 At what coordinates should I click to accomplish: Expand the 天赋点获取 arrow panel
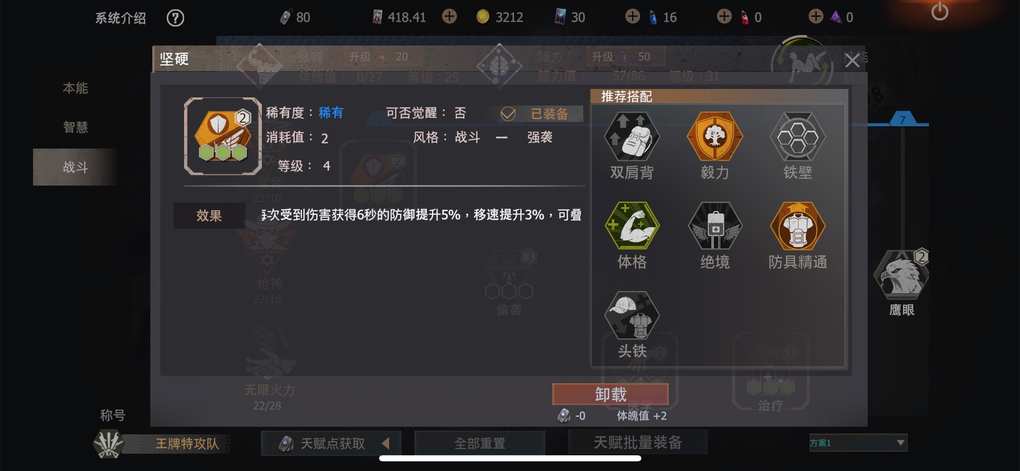pos(385,444)
